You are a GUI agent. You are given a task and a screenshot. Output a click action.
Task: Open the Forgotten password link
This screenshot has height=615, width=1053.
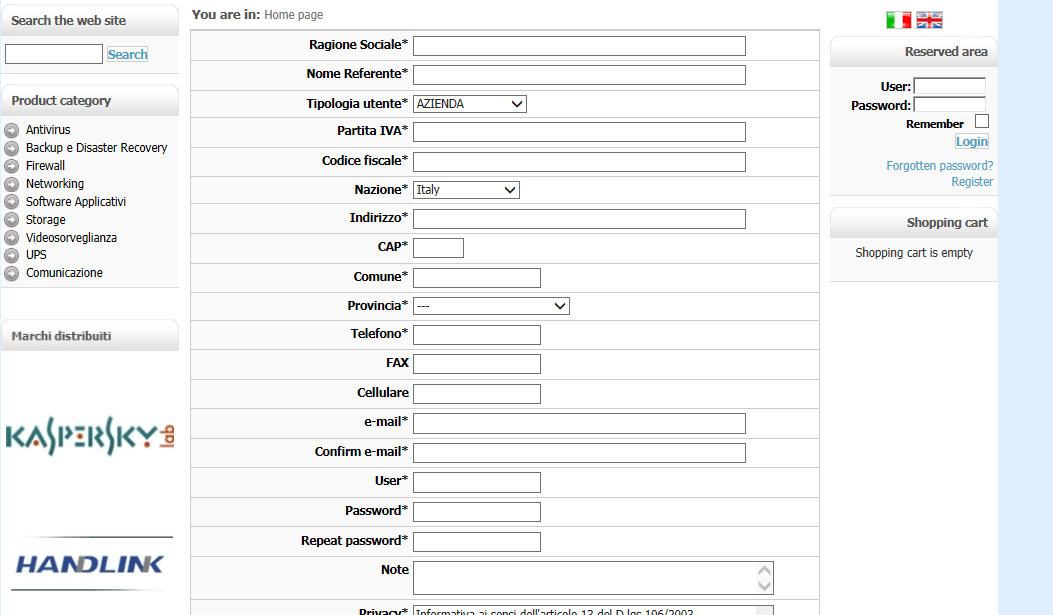coord(940,166)
